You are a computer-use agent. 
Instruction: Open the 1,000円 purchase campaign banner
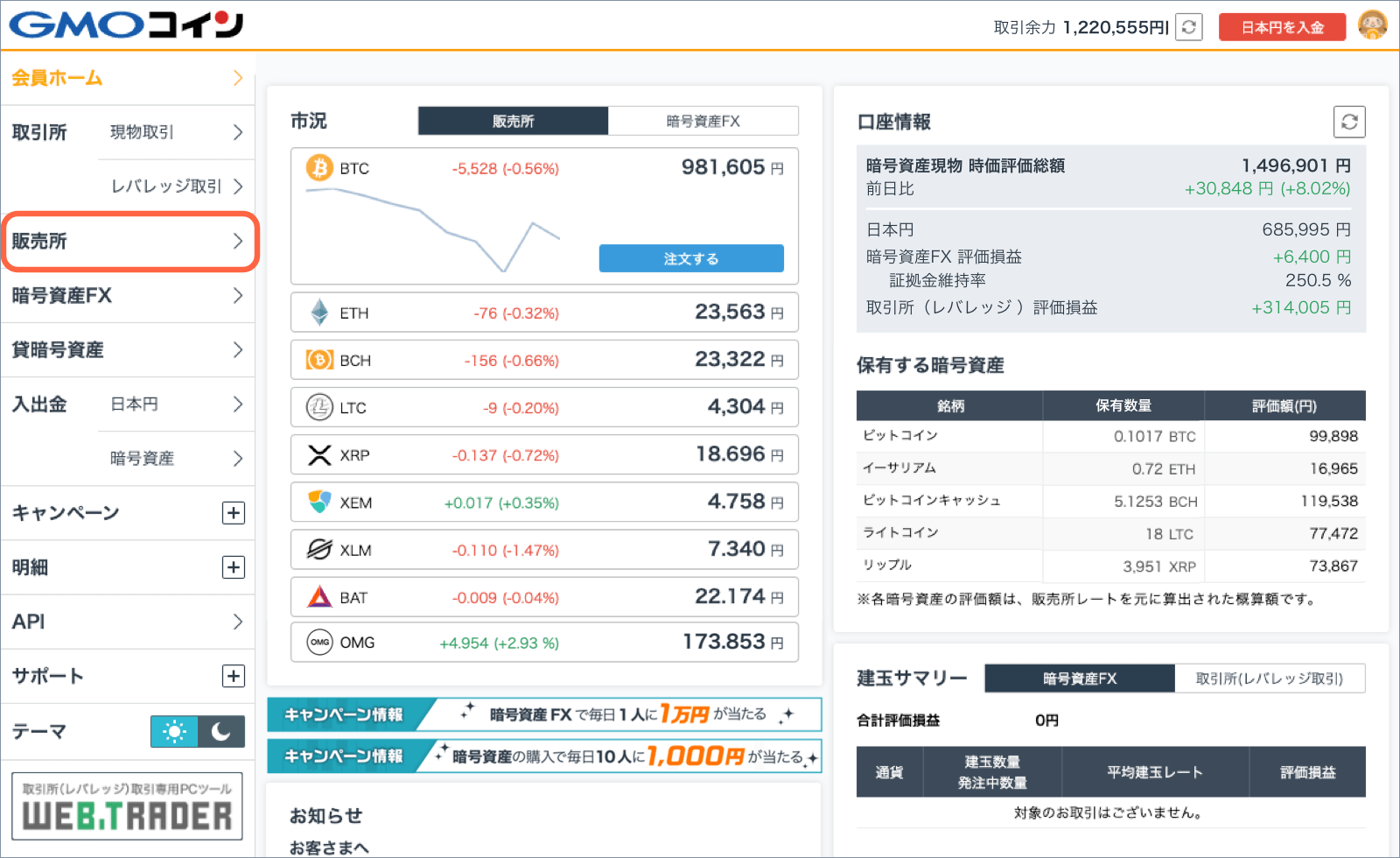[x=544, y=756]
